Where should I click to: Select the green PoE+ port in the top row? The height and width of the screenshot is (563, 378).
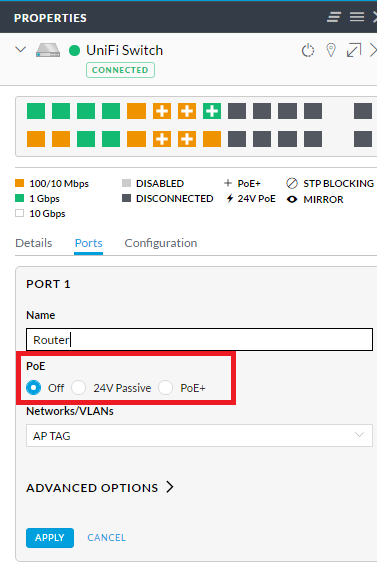tap(212, 111)
